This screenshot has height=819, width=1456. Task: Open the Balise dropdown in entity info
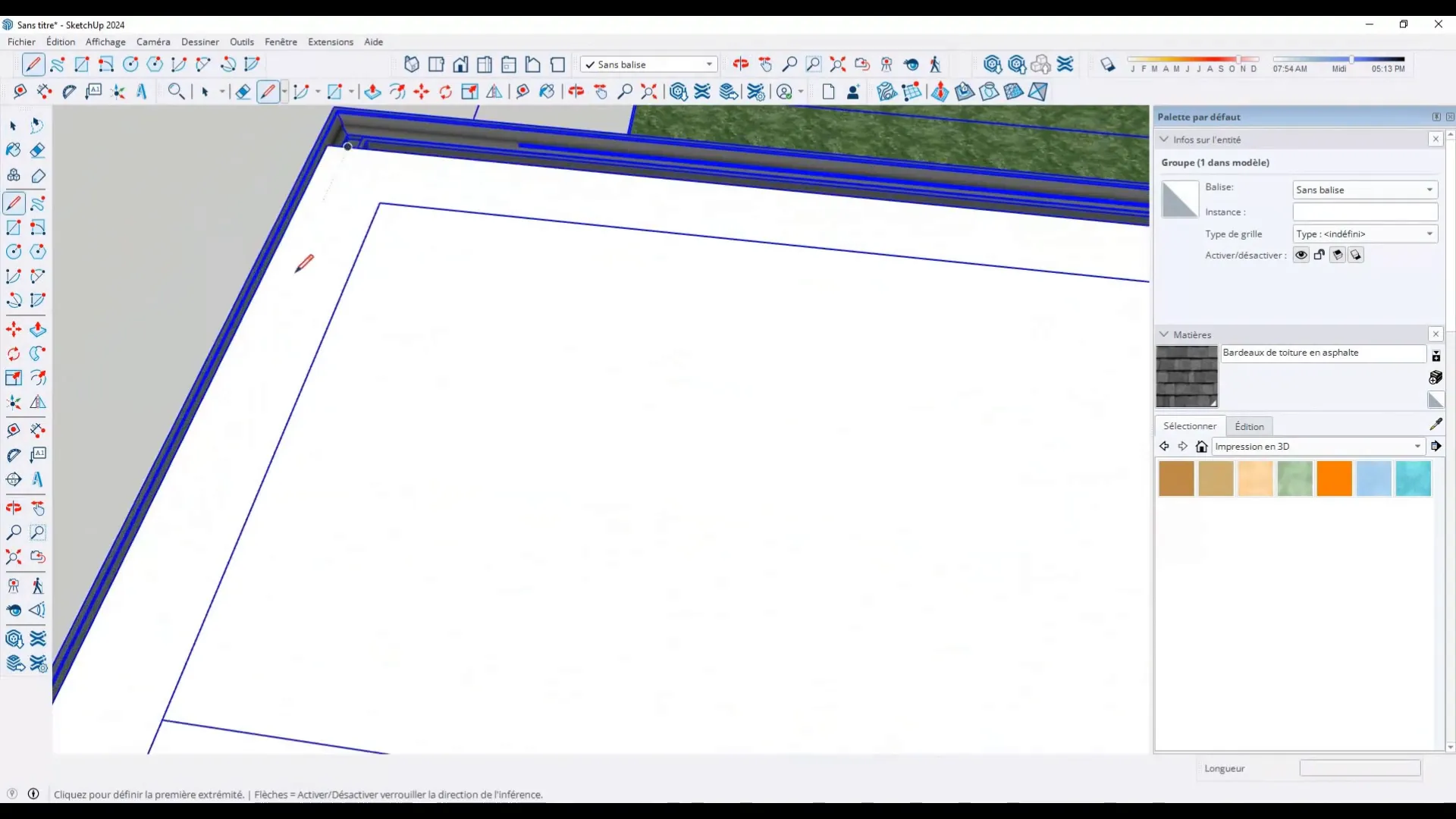coord(1365,190)
